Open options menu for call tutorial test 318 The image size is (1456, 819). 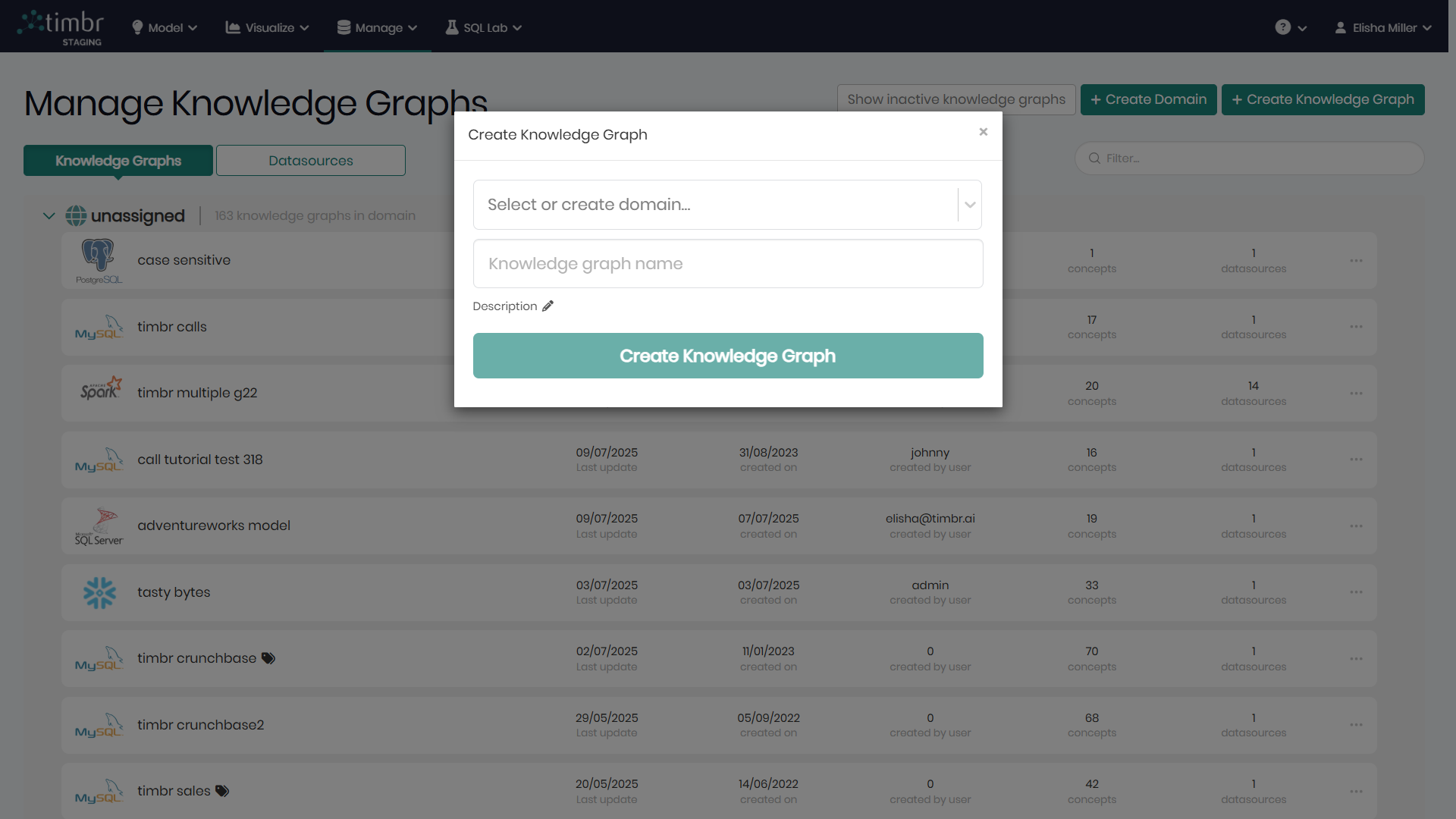coord(1356,460)
